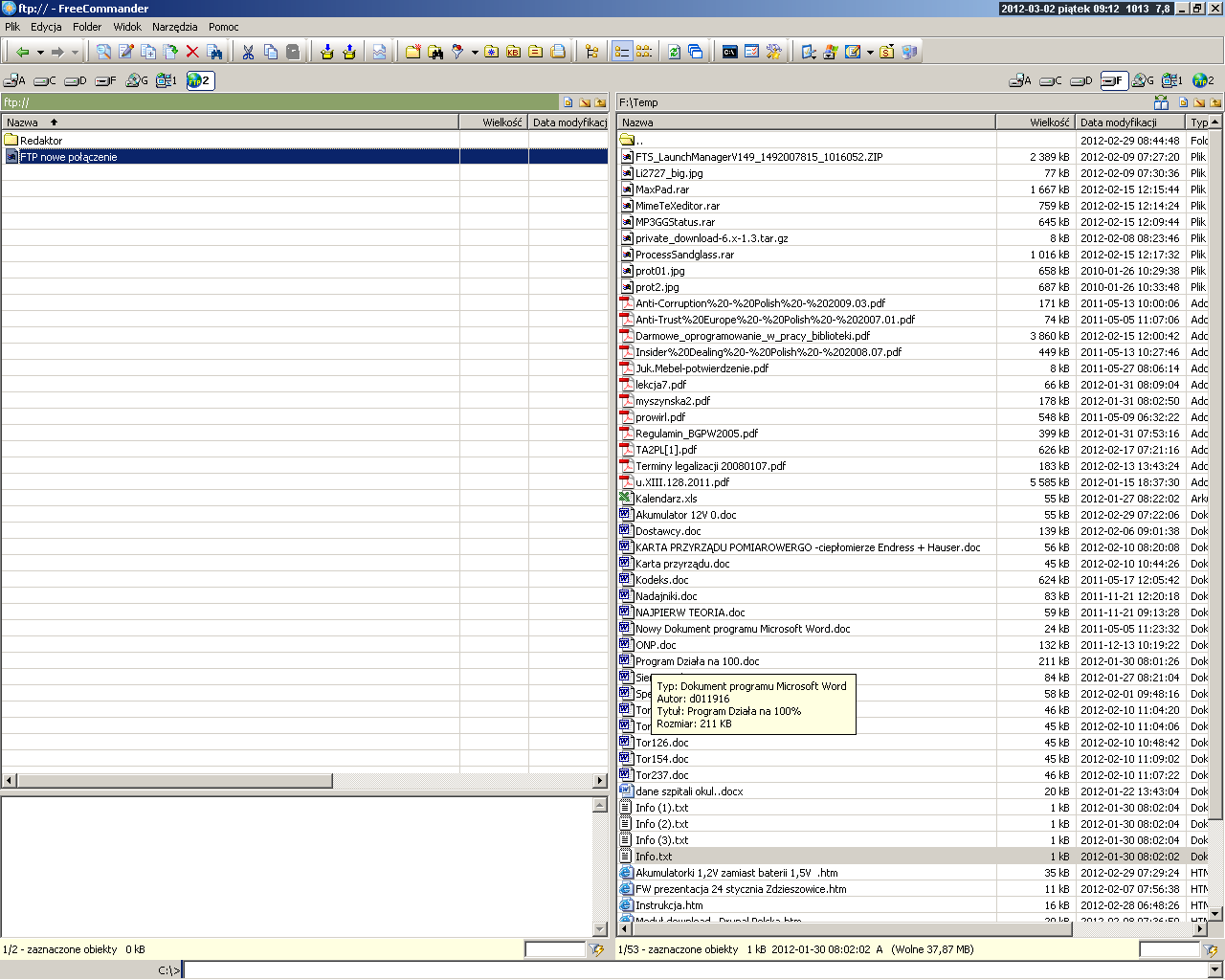Click the swap panels windows icon
The image size is (1225, 980).
point(696,52)
